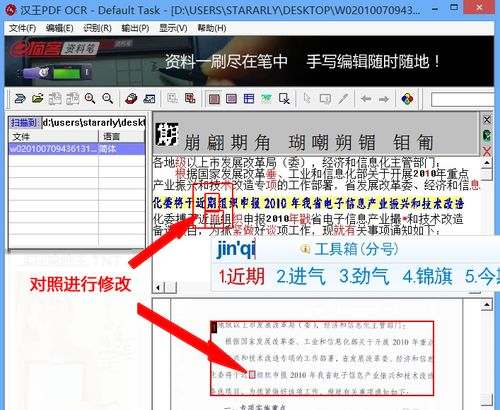Choose candidate character 崩
Image resolution: width=500 pixels, height=410 pixels.
(x=192, y=143)
